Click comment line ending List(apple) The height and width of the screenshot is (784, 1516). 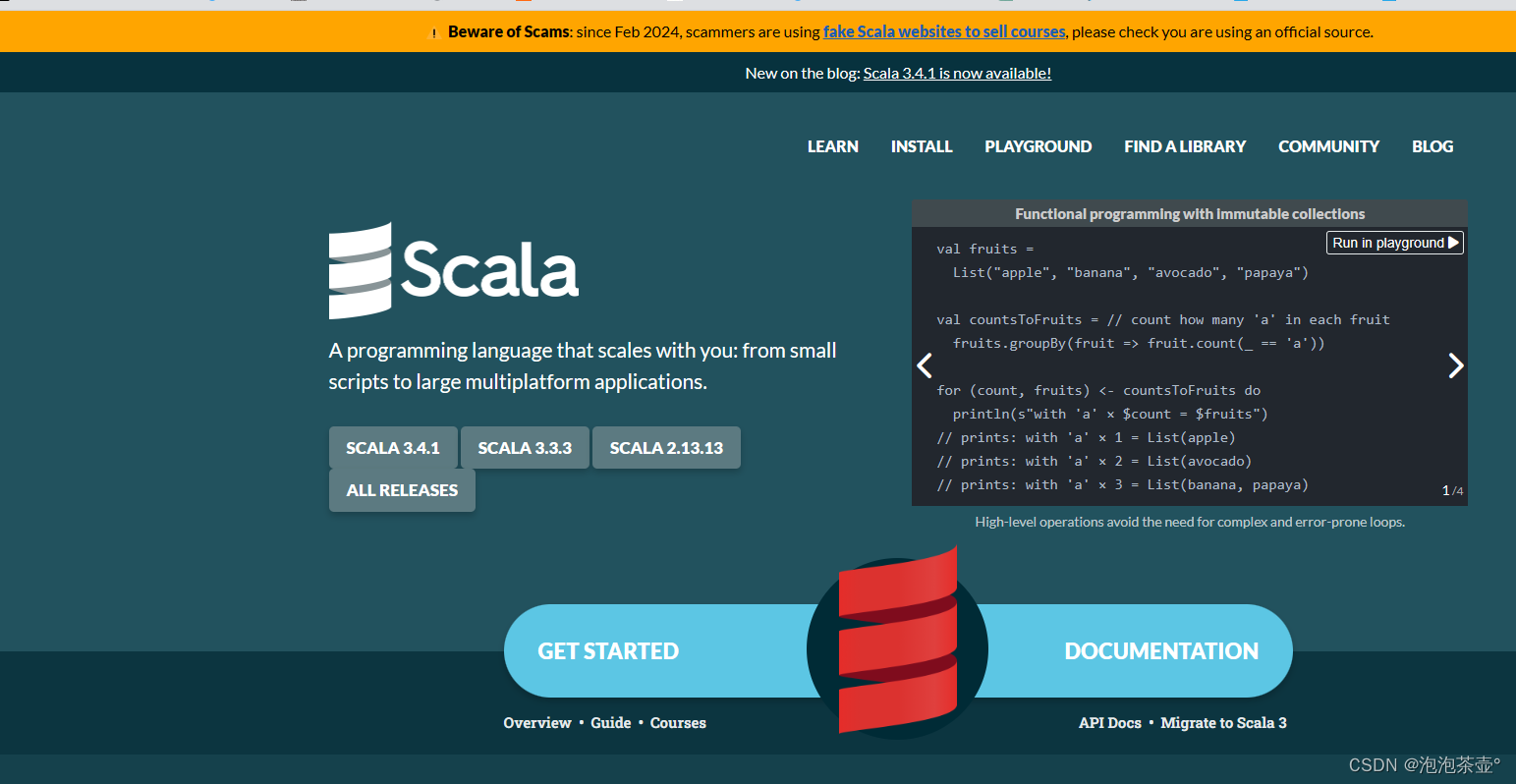coord(1087,438)
